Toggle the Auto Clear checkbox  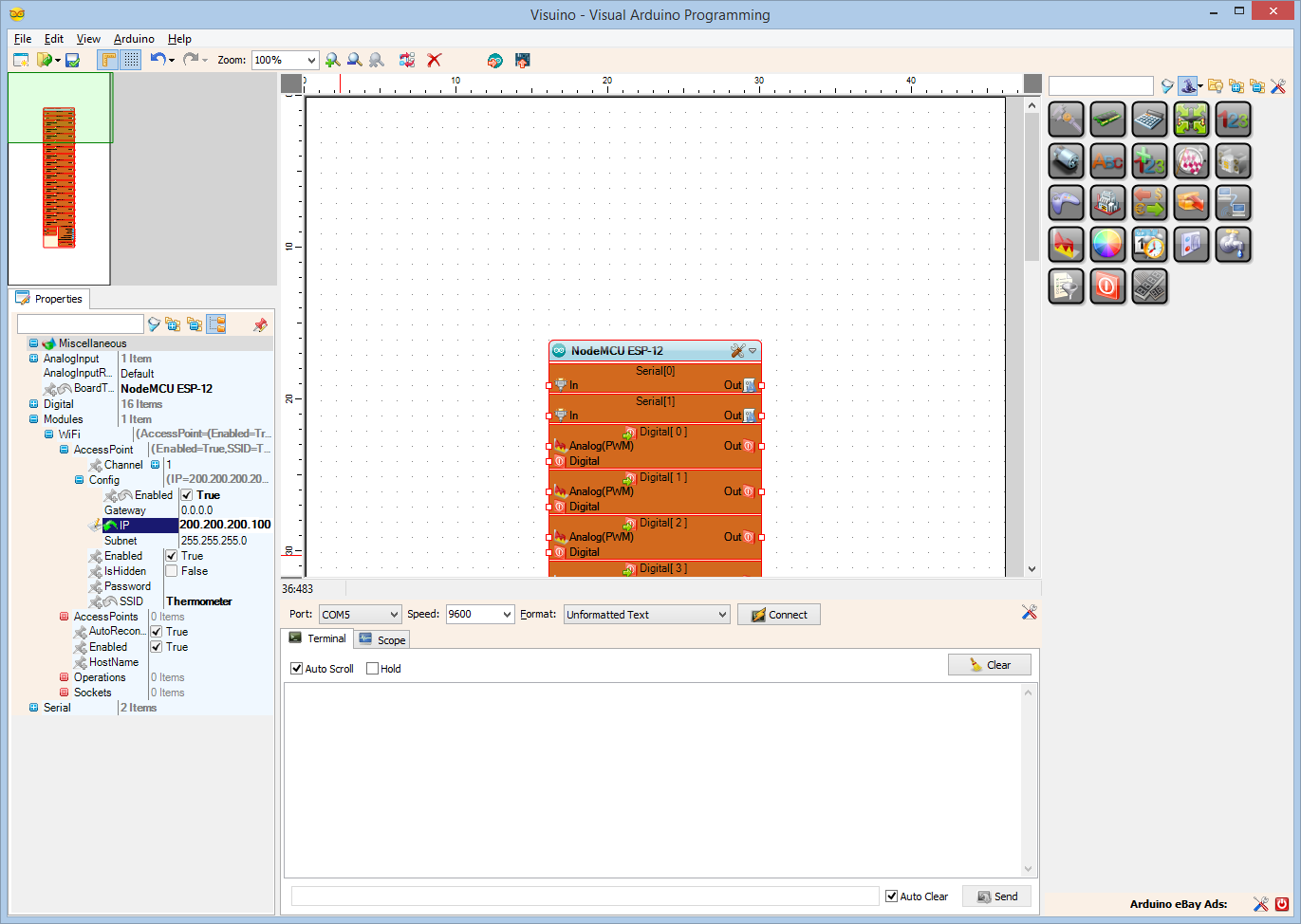[892, 896]
